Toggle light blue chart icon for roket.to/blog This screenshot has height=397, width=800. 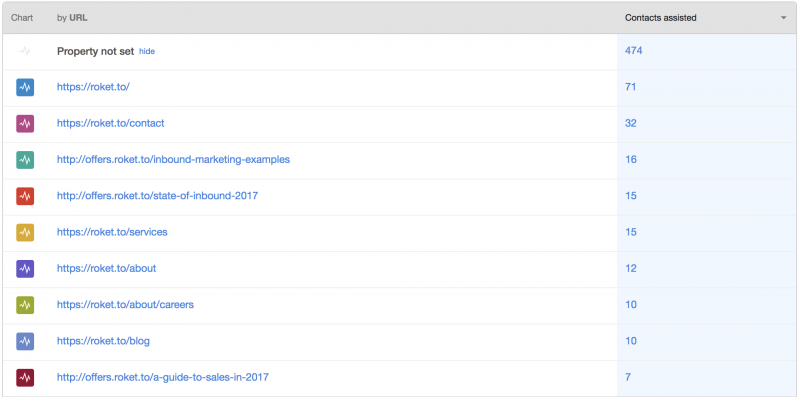pyautogui.click(x=25, y=341)
